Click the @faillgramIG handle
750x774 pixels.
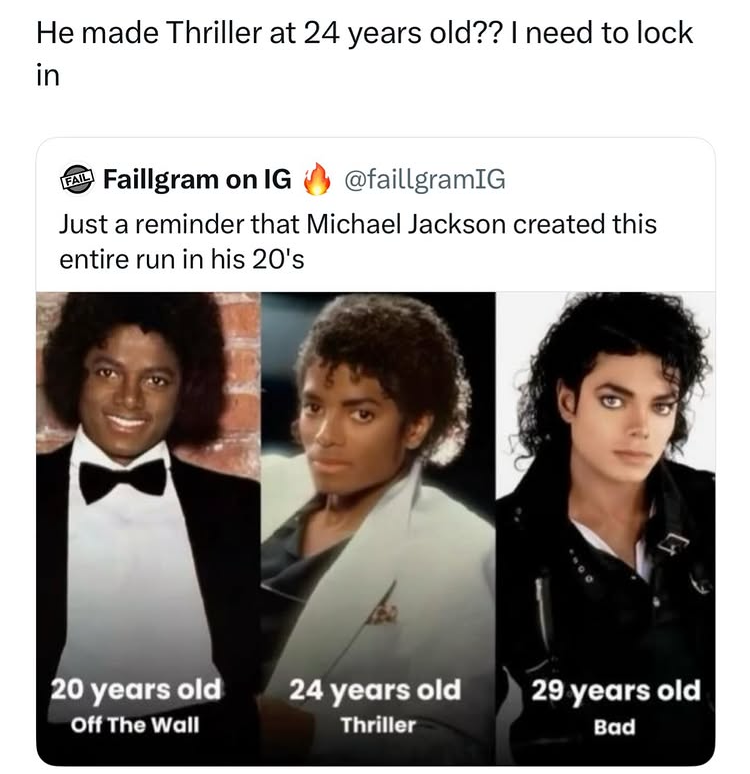(x=425, y=180)
